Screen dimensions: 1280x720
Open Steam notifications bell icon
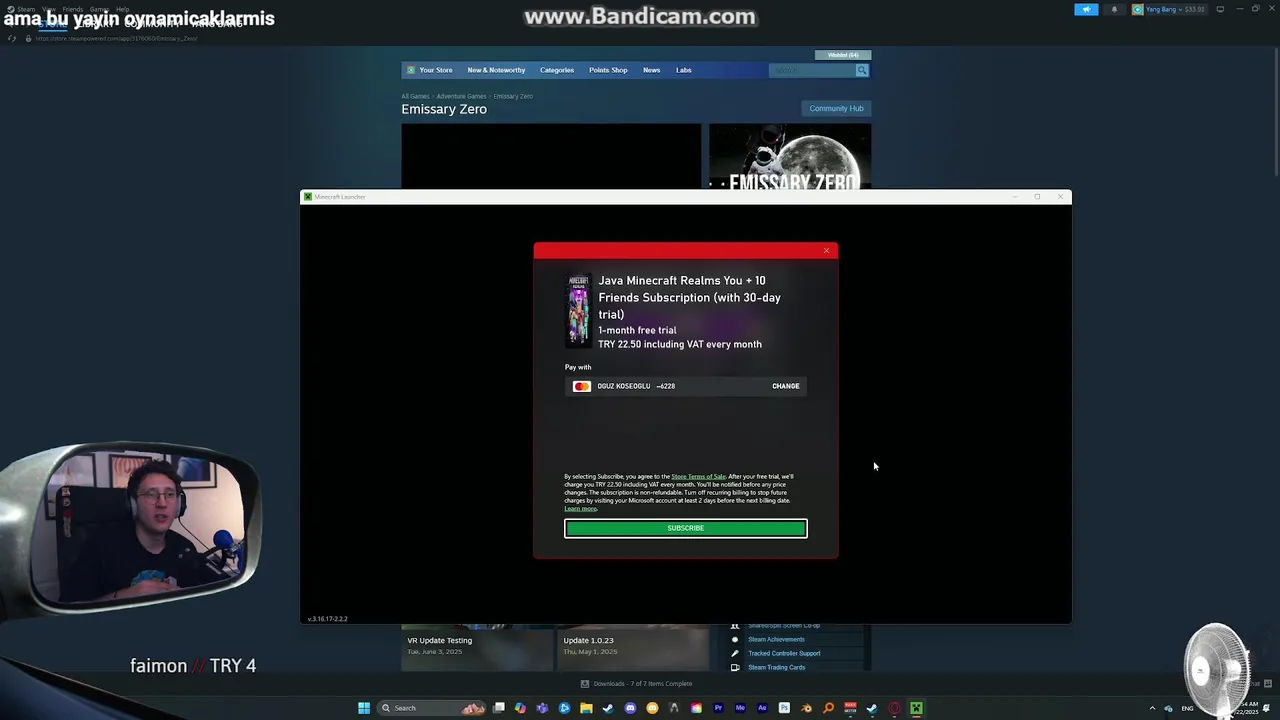(1114, 9)
